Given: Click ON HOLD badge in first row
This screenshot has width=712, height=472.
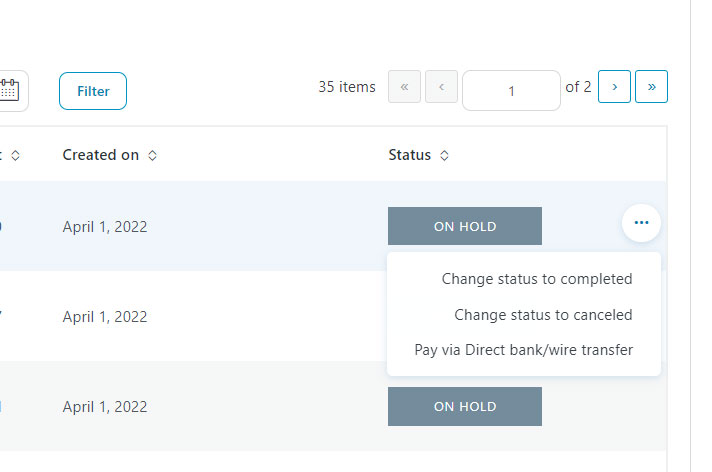Looking at the screenshot, I should tap(465, 226).
